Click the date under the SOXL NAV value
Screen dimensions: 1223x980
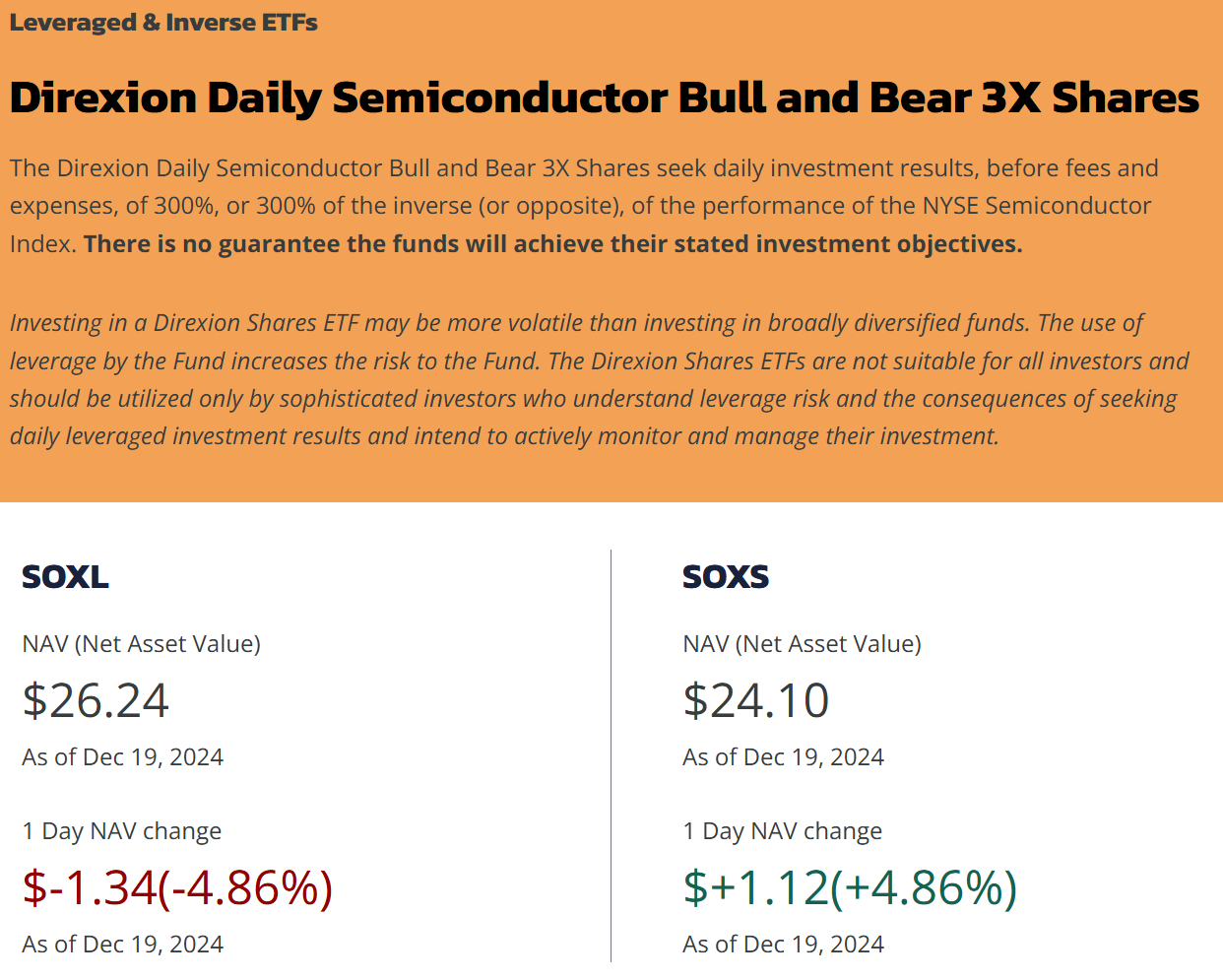[123, 757]
